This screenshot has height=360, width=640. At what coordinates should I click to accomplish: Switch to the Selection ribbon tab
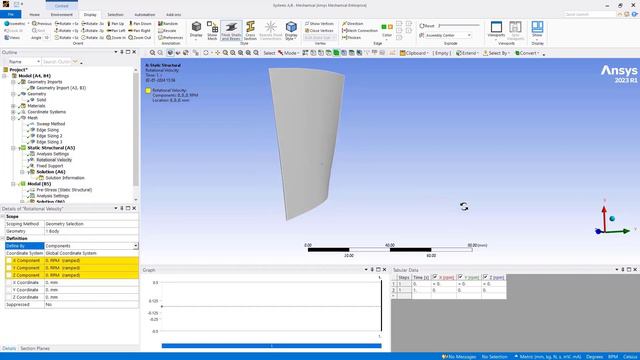click(x=115, y=15)
